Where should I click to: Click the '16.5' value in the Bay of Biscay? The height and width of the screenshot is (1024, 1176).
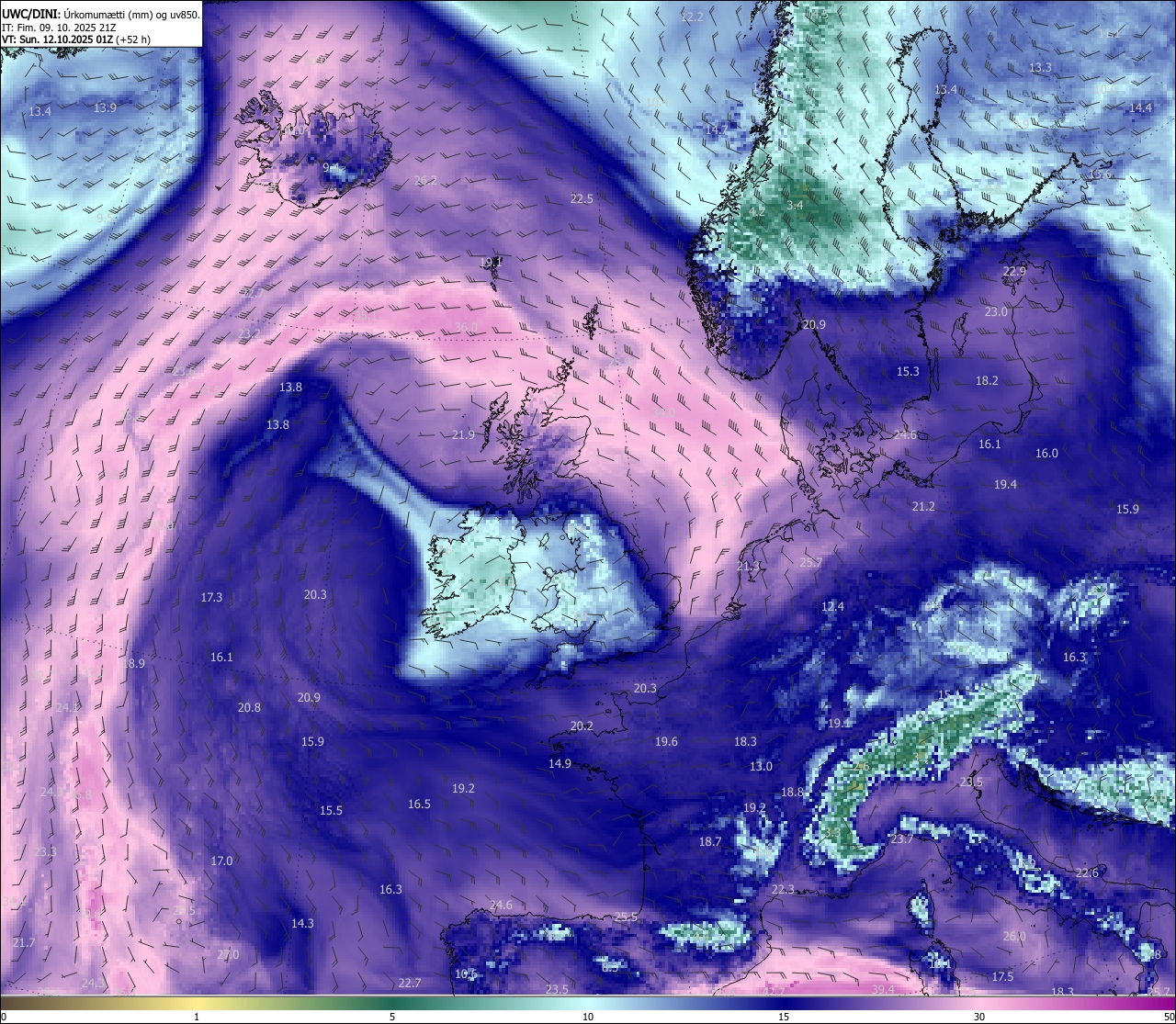(x=419, y=804)
